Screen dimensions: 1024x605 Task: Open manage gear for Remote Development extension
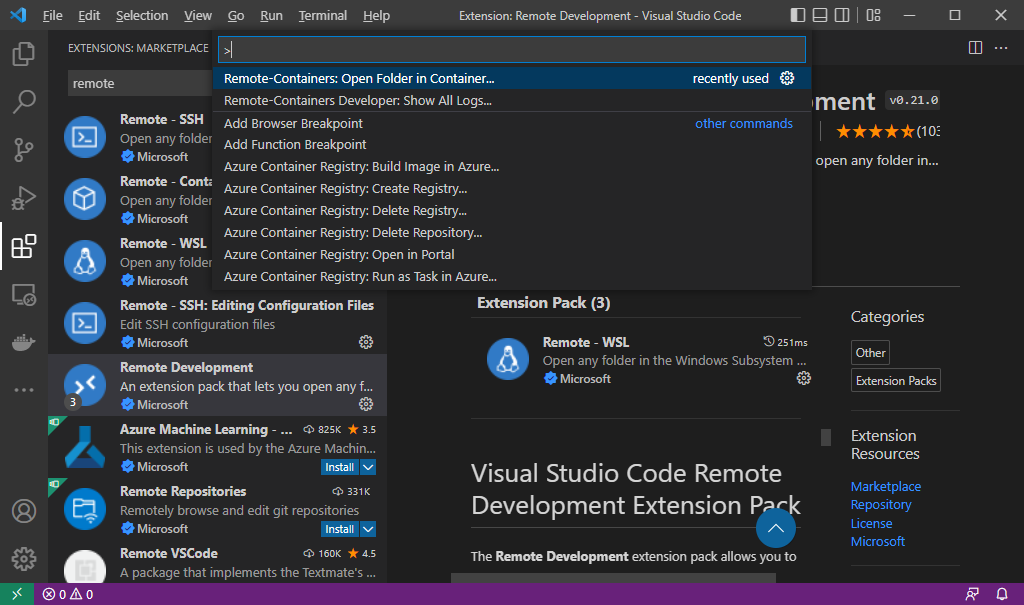click(x=366, y=404)
